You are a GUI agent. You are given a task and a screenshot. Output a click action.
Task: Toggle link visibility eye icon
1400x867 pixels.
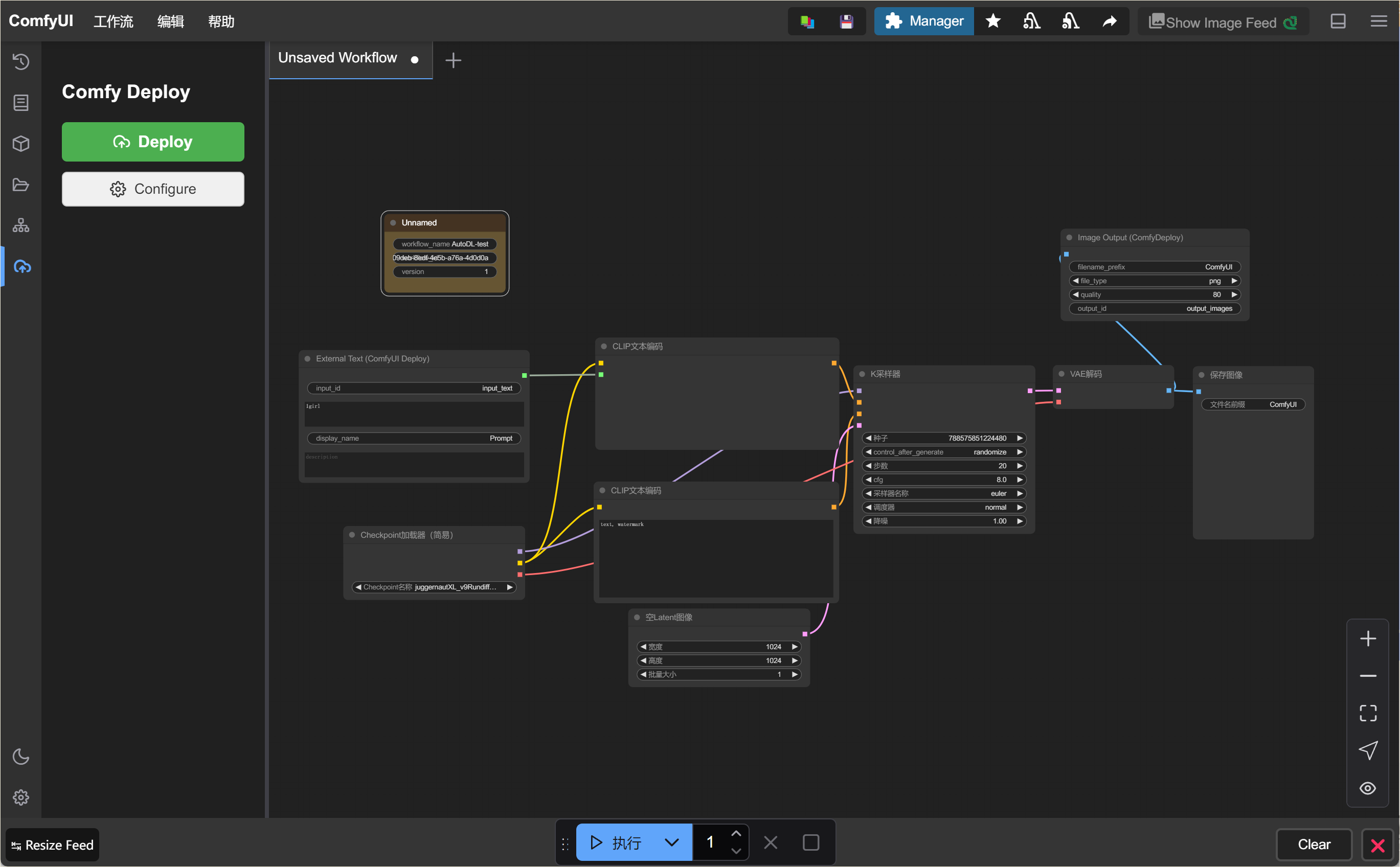tap(1367, 788)
